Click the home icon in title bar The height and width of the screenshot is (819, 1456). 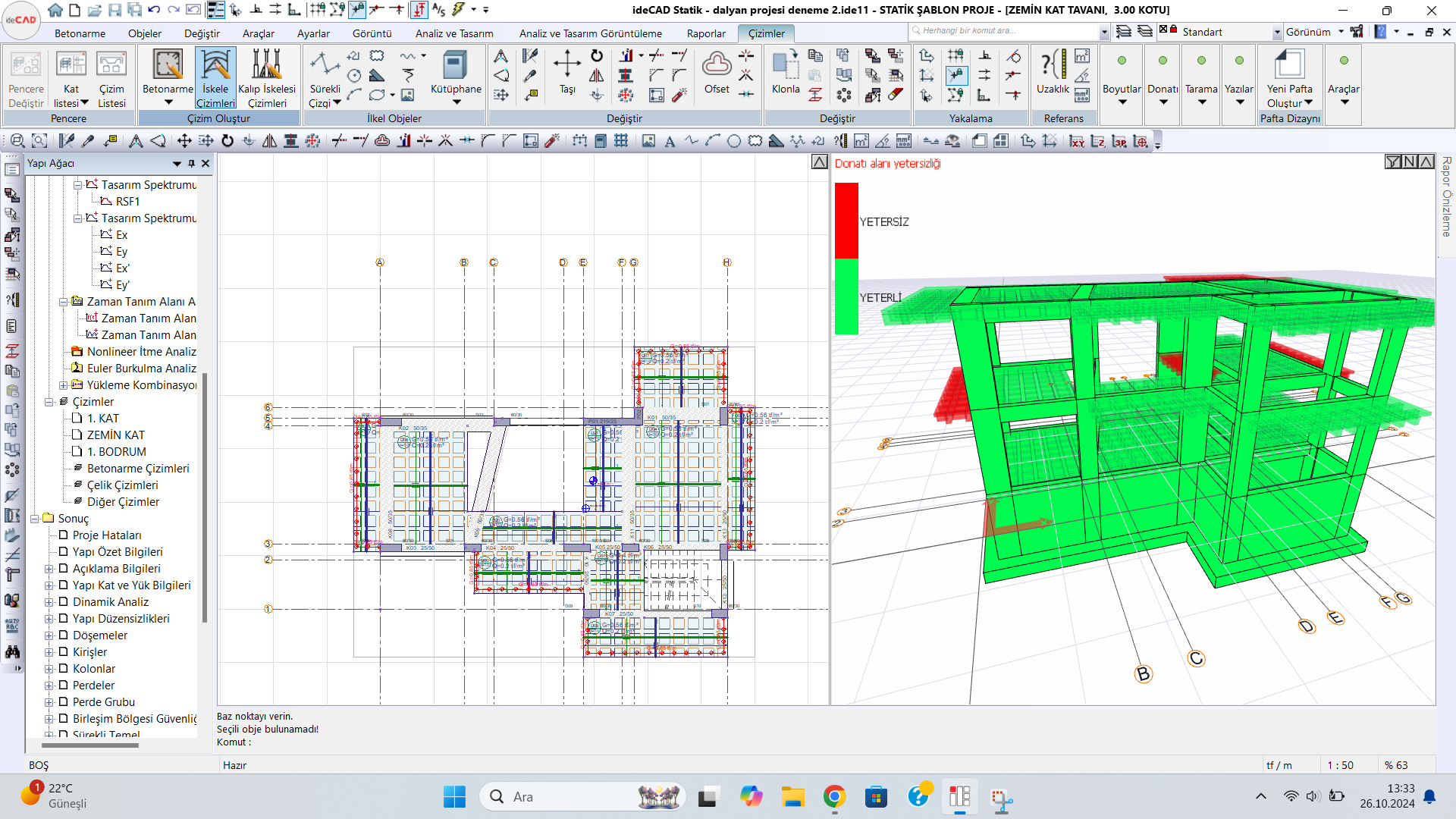coord(55,10)
